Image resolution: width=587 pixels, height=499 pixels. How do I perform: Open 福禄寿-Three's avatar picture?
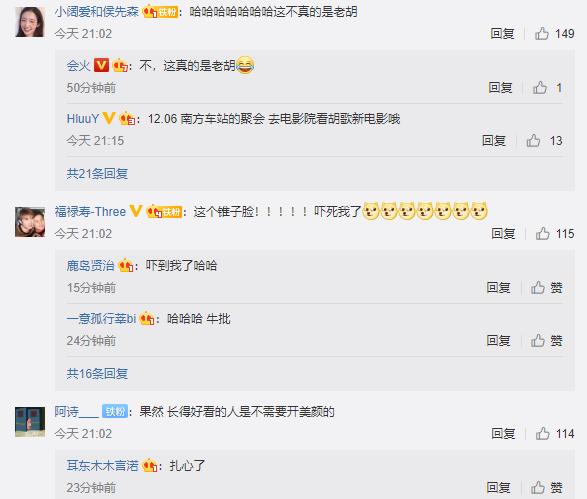30,222
